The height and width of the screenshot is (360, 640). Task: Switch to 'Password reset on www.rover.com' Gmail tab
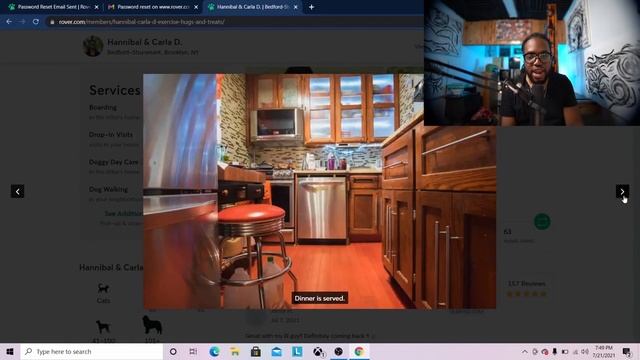coord(153,7)
